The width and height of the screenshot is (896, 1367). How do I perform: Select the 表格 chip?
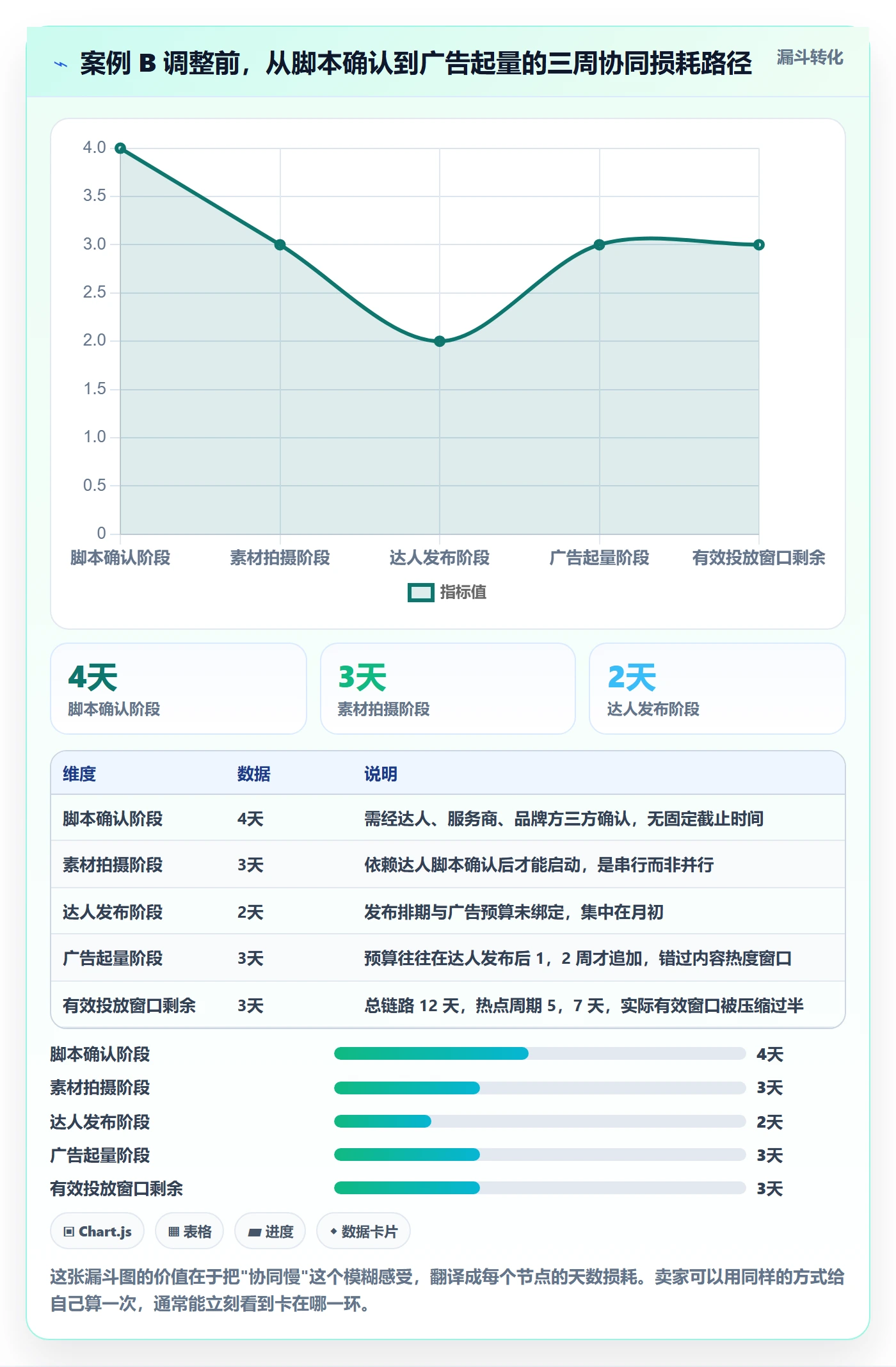tap(189, 1231)
